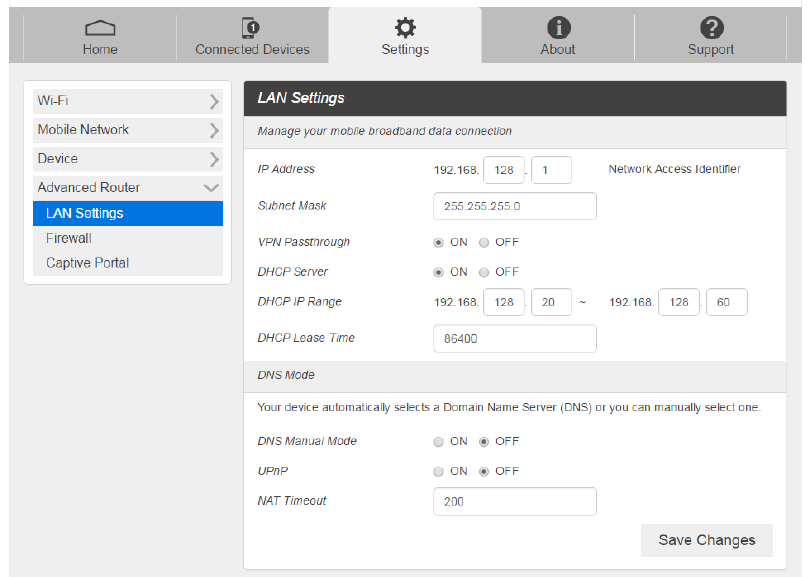Turn UPnP ON
Image resolution: width=810 pixels, height=577 pixels.
[x=438, y=471]
